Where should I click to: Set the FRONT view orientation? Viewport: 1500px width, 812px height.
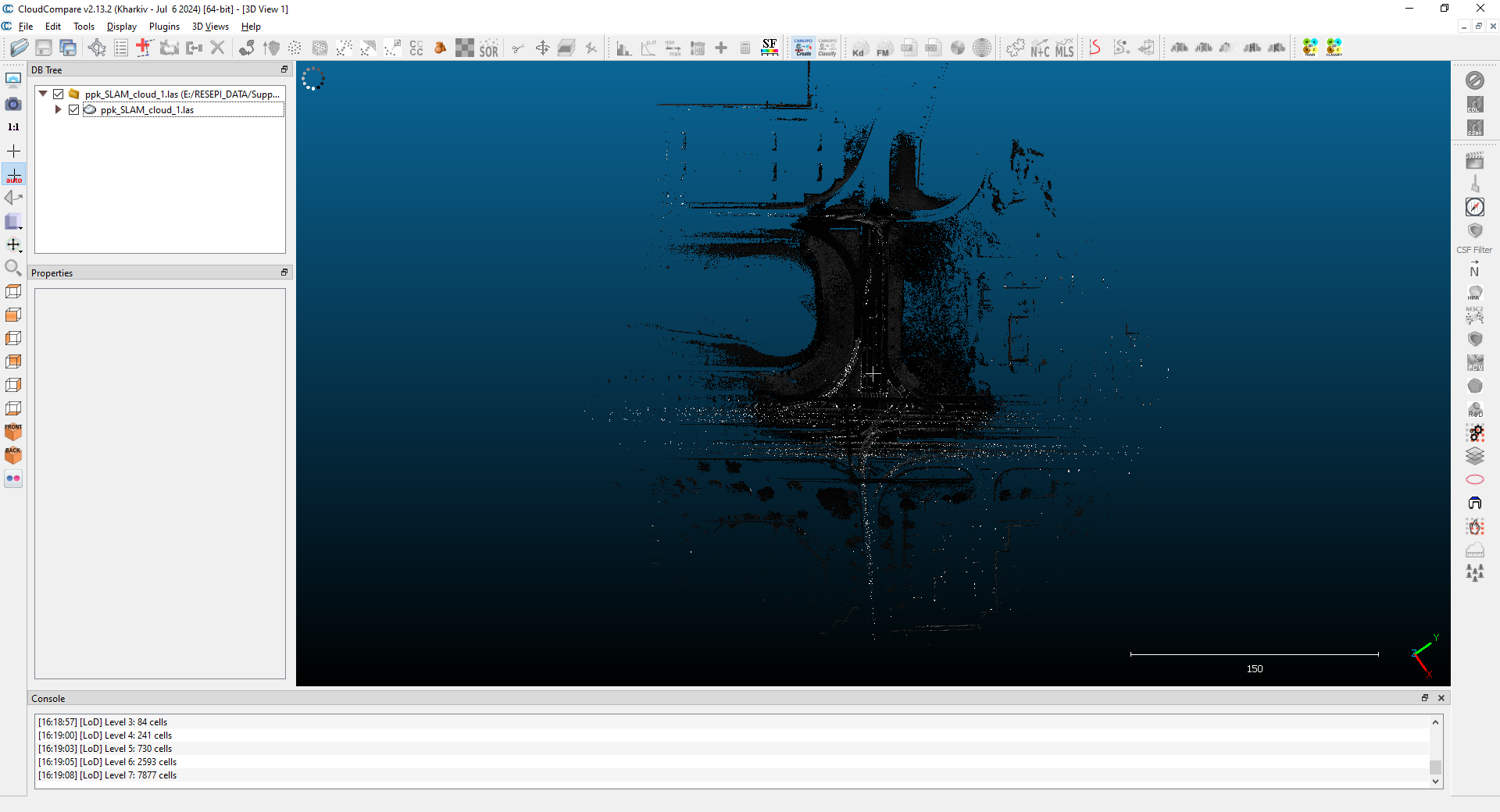(13, 432)
